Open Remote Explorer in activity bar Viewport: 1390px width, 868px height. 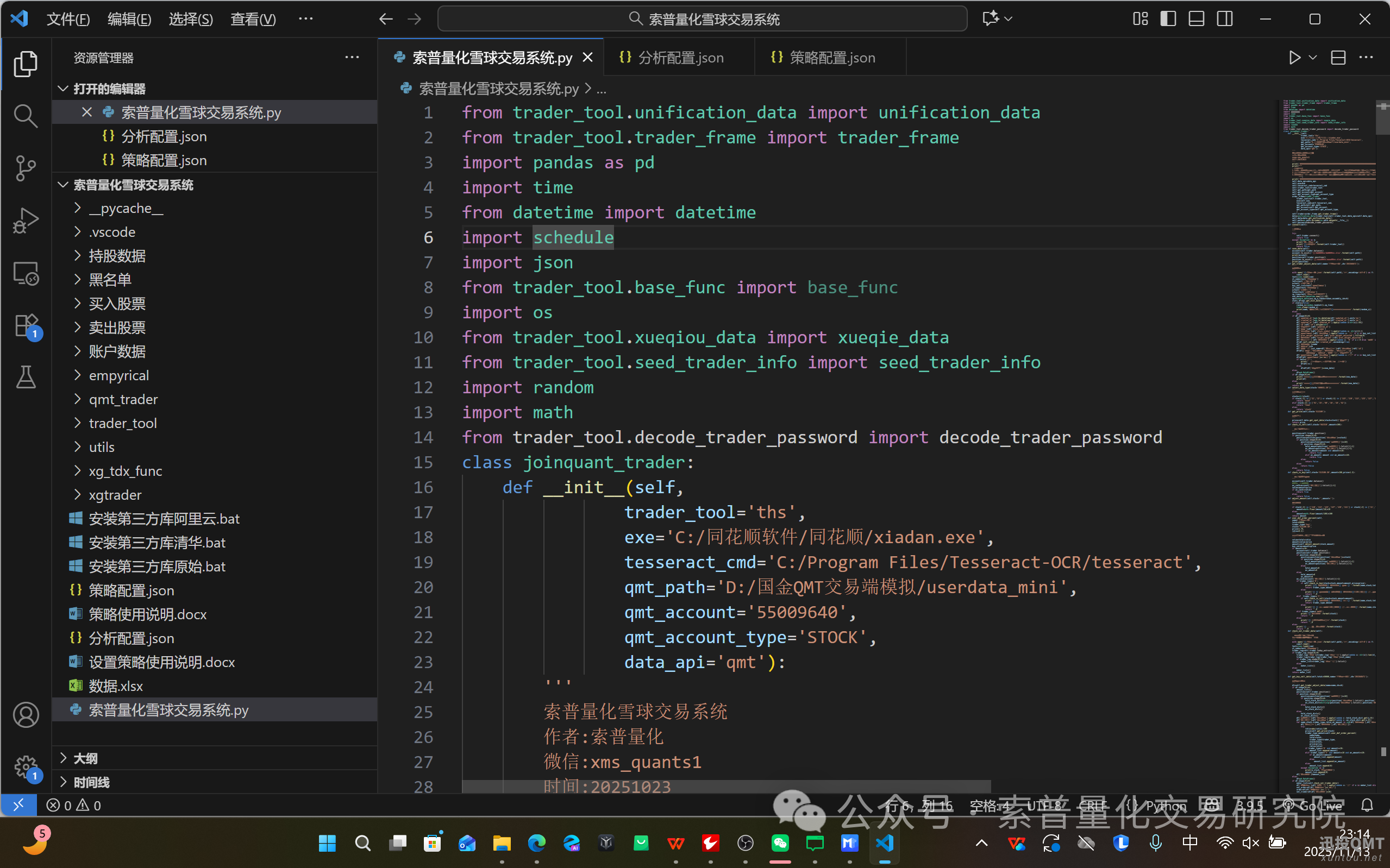(x=25, y=273)
